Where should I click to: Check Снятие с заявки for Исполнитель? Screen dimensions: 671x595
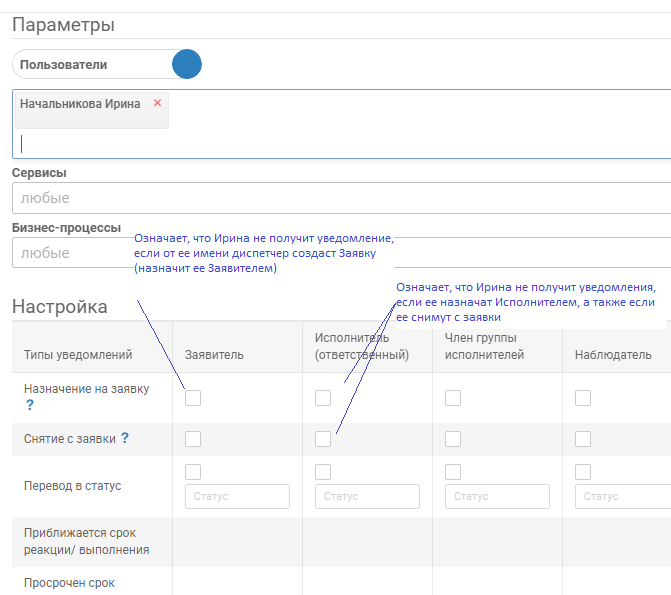pos(323,438)
